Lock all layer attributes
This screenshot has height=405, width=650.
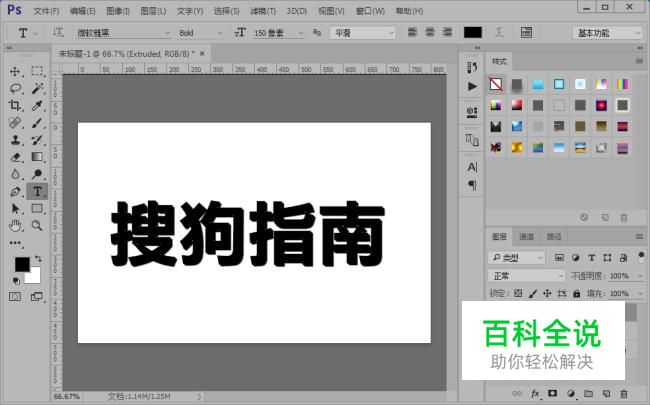[x=577, y=293]
